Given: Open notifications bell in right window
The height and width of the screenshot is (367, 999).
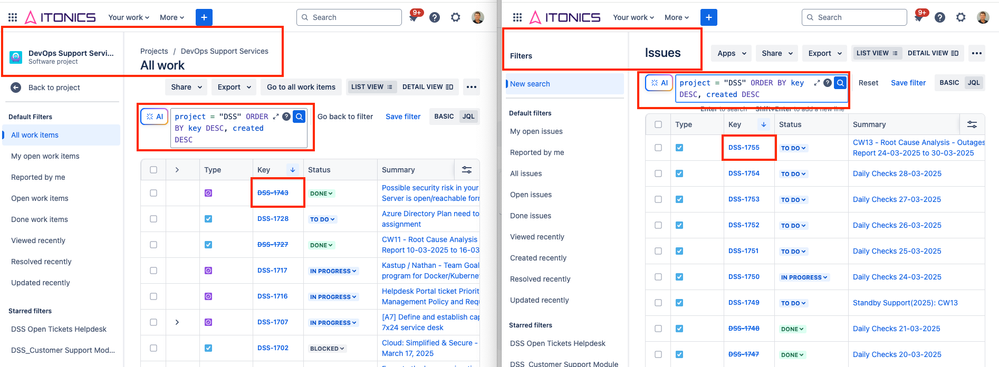Looking at the screenshot, I should (x=918, y=18).
